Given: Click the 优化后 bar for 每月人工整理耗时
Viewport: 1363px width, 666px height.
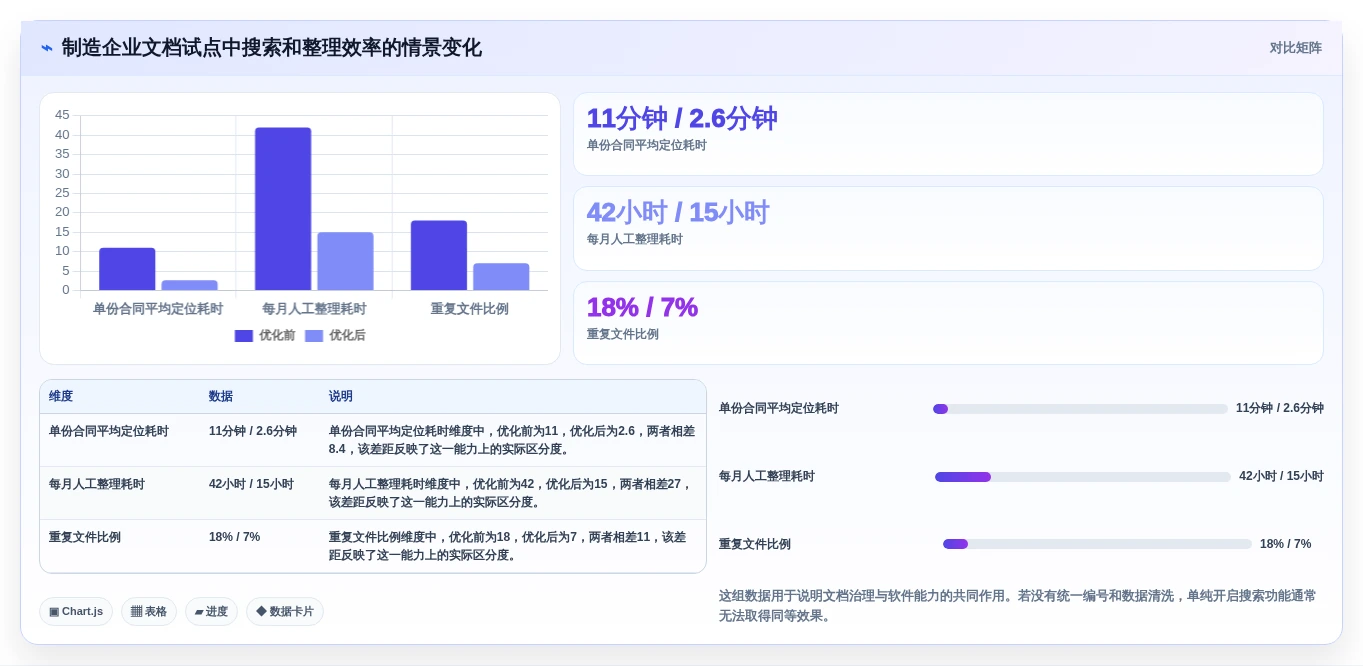Looking at the screenshot, I should point(345,261).
